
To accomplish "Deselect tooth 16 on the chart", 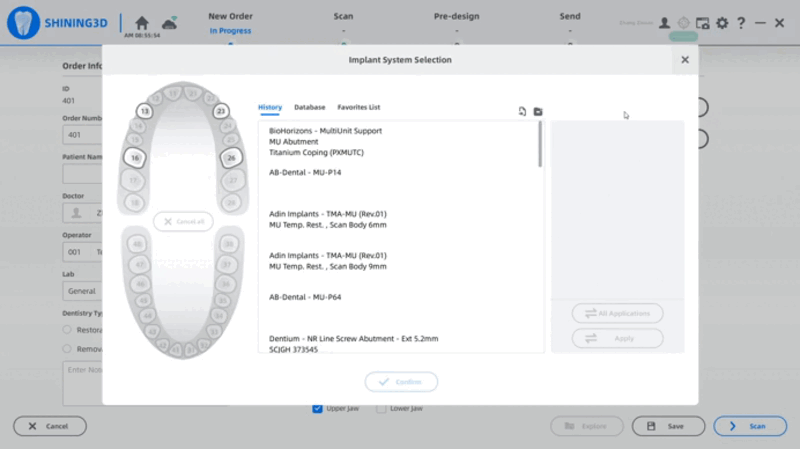I will point(135,158).
